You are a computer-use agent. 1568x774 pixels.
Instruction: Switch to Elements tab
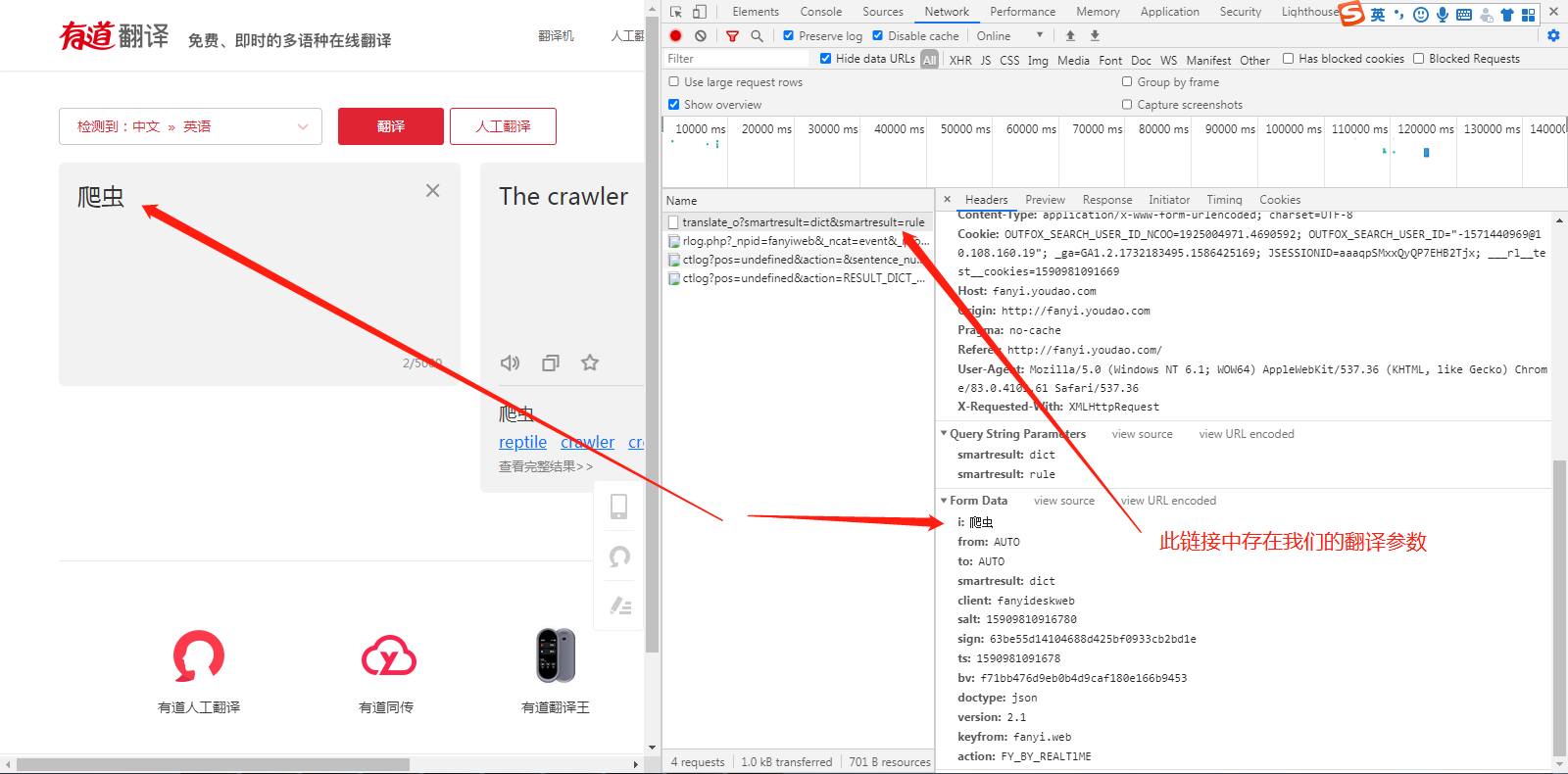click(756, 12)
